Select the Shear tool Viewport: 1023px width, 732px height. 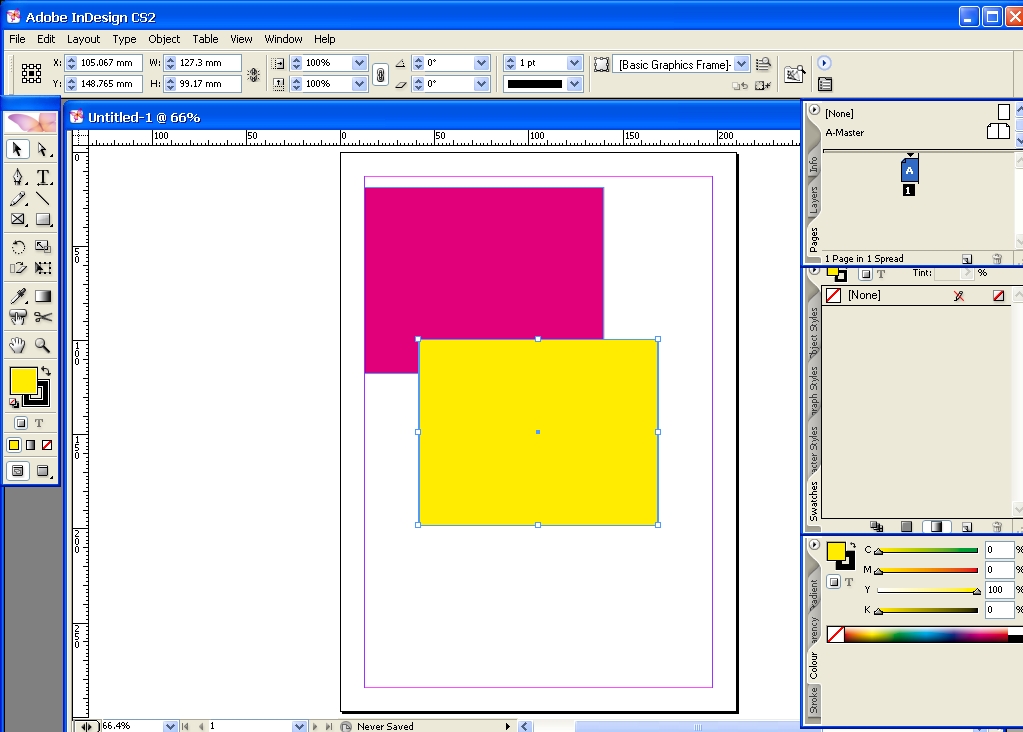(18, 267)
